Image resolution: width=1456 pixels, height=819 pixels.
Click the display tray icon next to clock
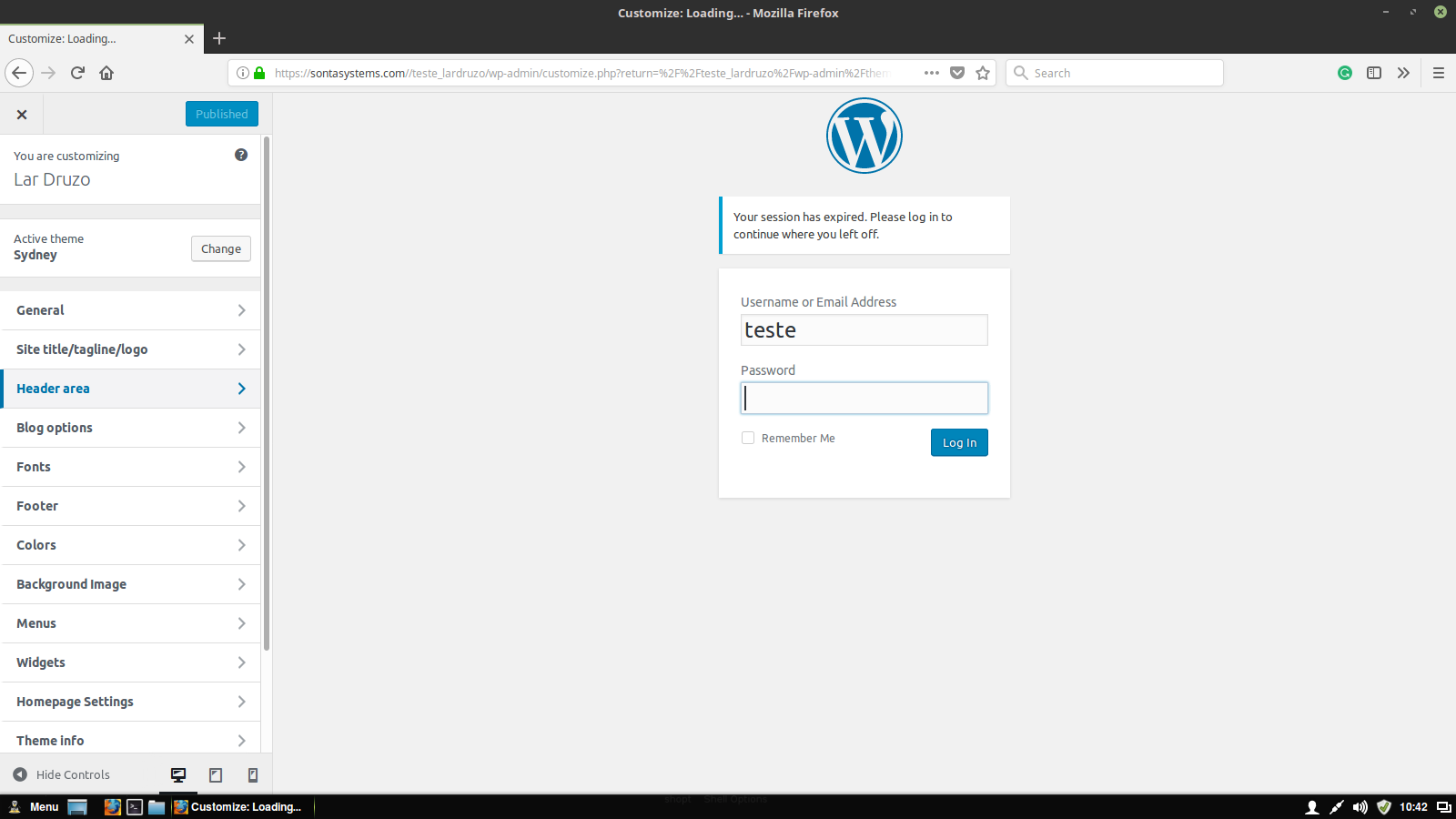click(x=1444, y=807)
